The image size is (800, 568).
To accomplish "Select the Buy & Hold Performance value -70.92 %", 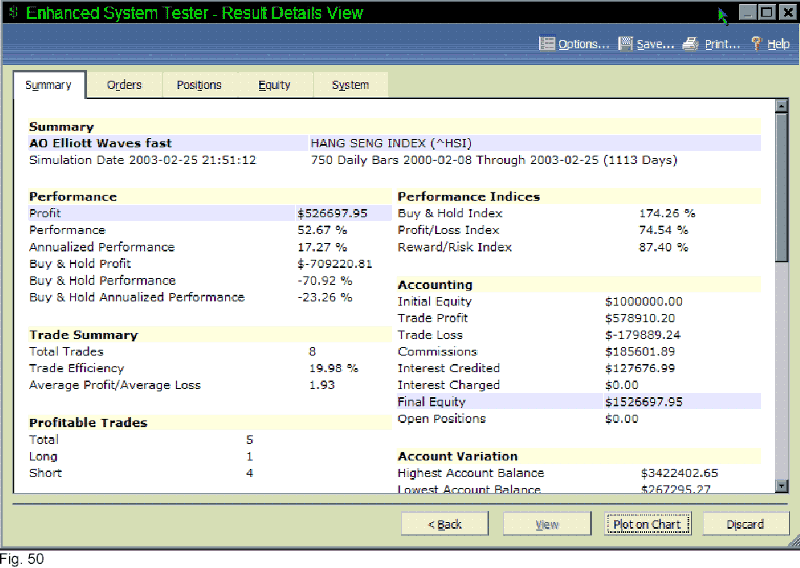I will [325, 281].
